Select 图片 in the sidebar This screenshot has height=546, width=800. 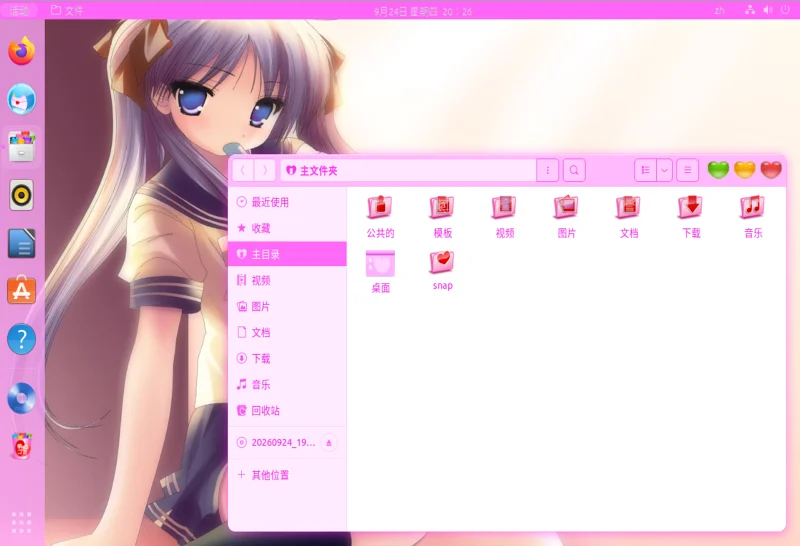[287, 306]
